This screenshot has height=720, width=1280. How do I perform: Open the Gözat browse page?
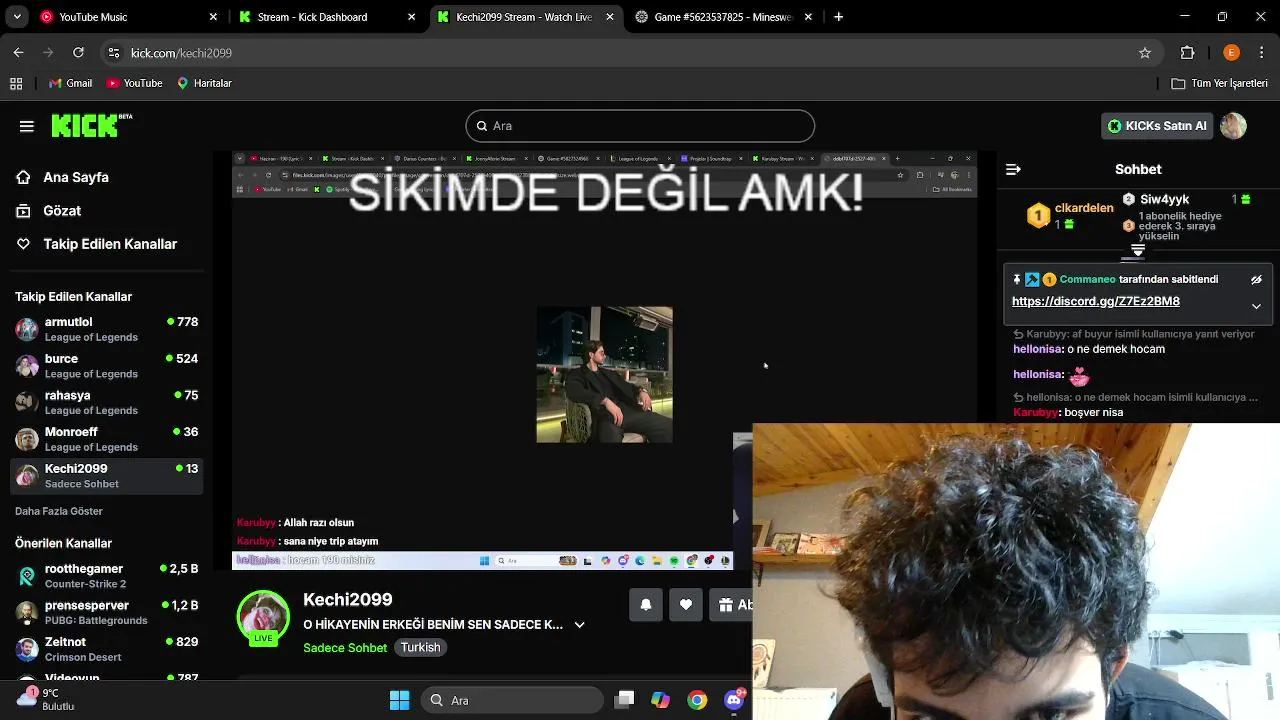[x=62, y=211]
